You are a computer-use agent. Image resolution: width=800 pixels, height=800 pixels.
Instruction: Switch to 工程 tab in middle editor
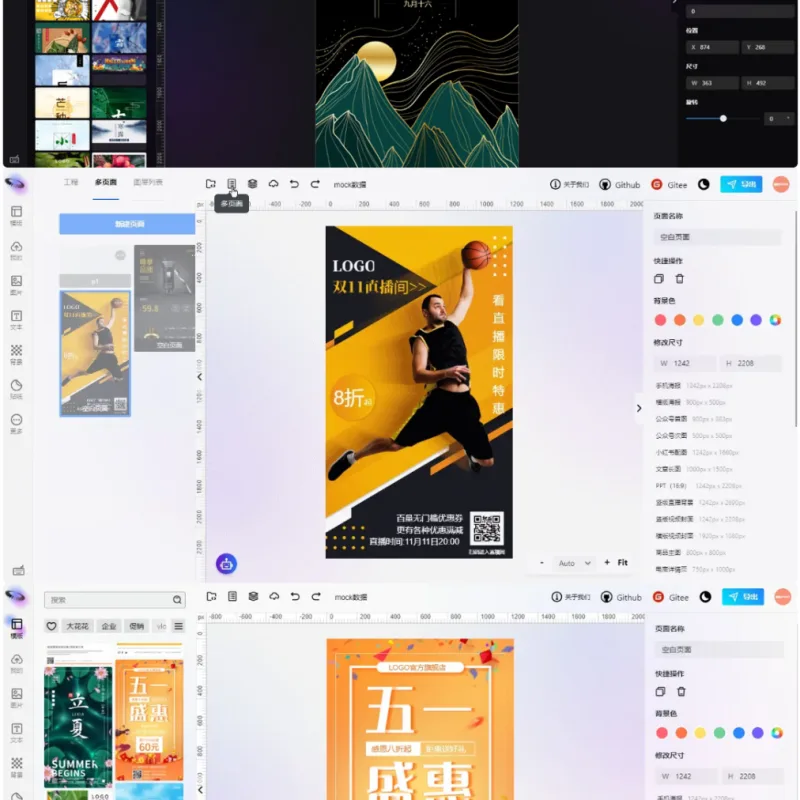(x=71, y=182)
